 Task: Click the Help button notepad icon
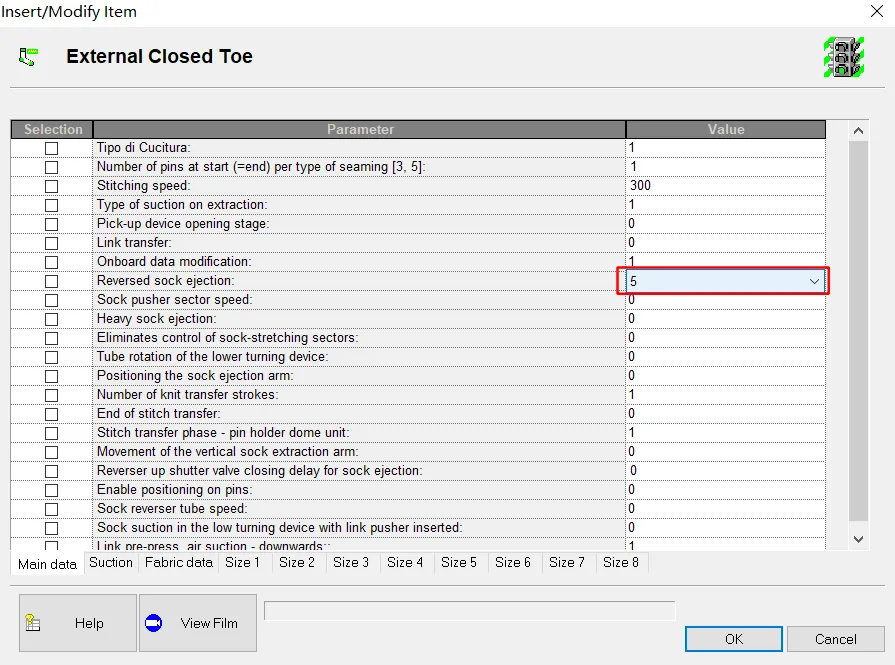point(33,623)
